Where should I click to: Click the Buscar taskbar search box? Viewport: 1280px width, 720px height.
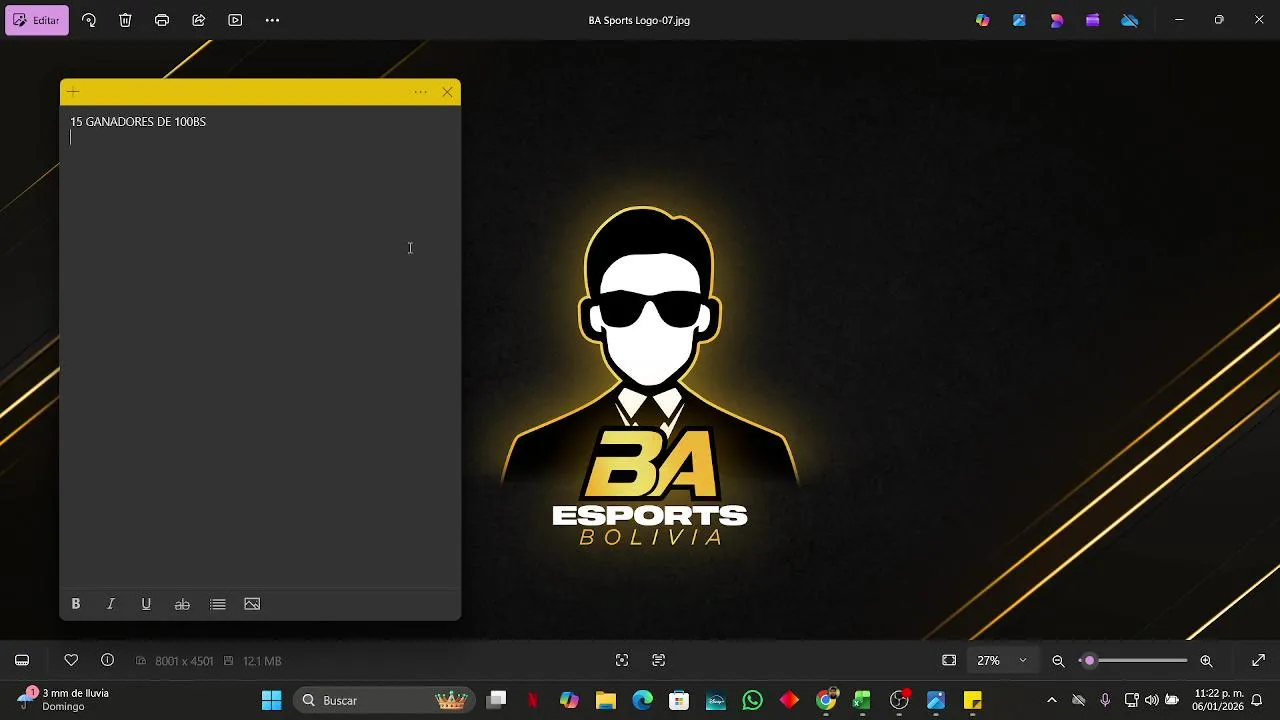(x=385, y=700)
